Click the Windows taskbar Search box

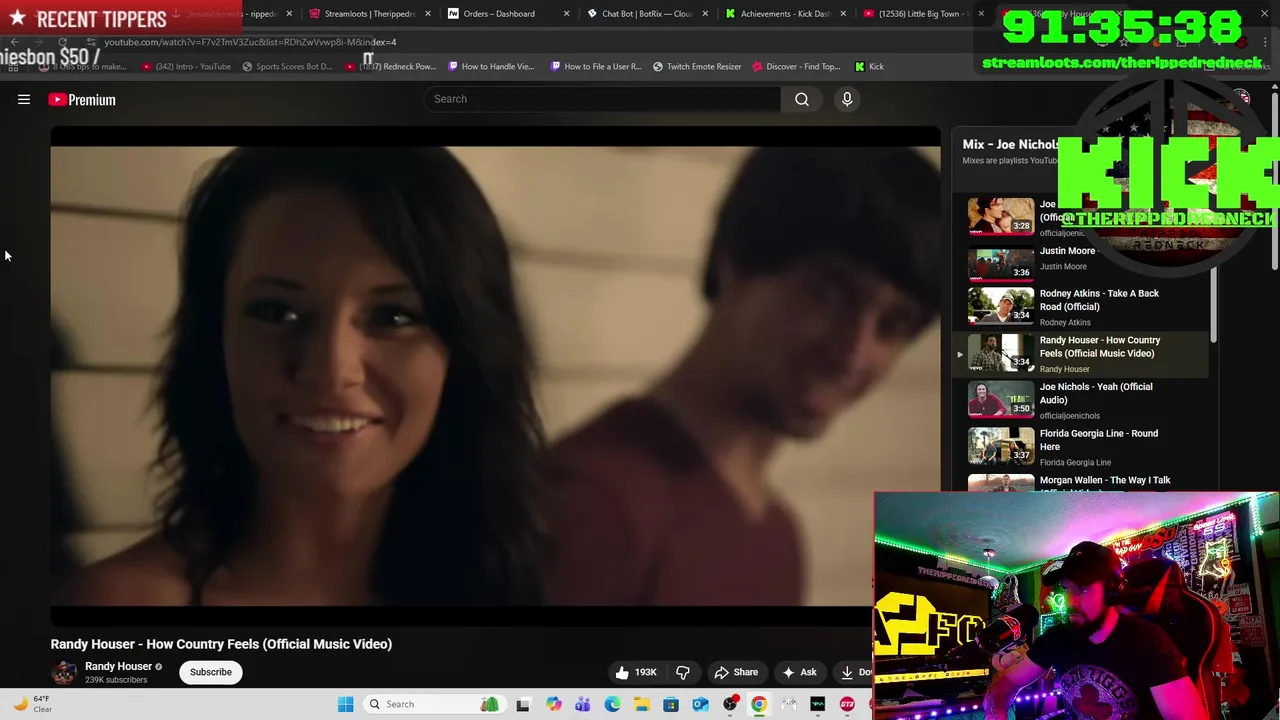pyautogui.click(x=435, y=704)
